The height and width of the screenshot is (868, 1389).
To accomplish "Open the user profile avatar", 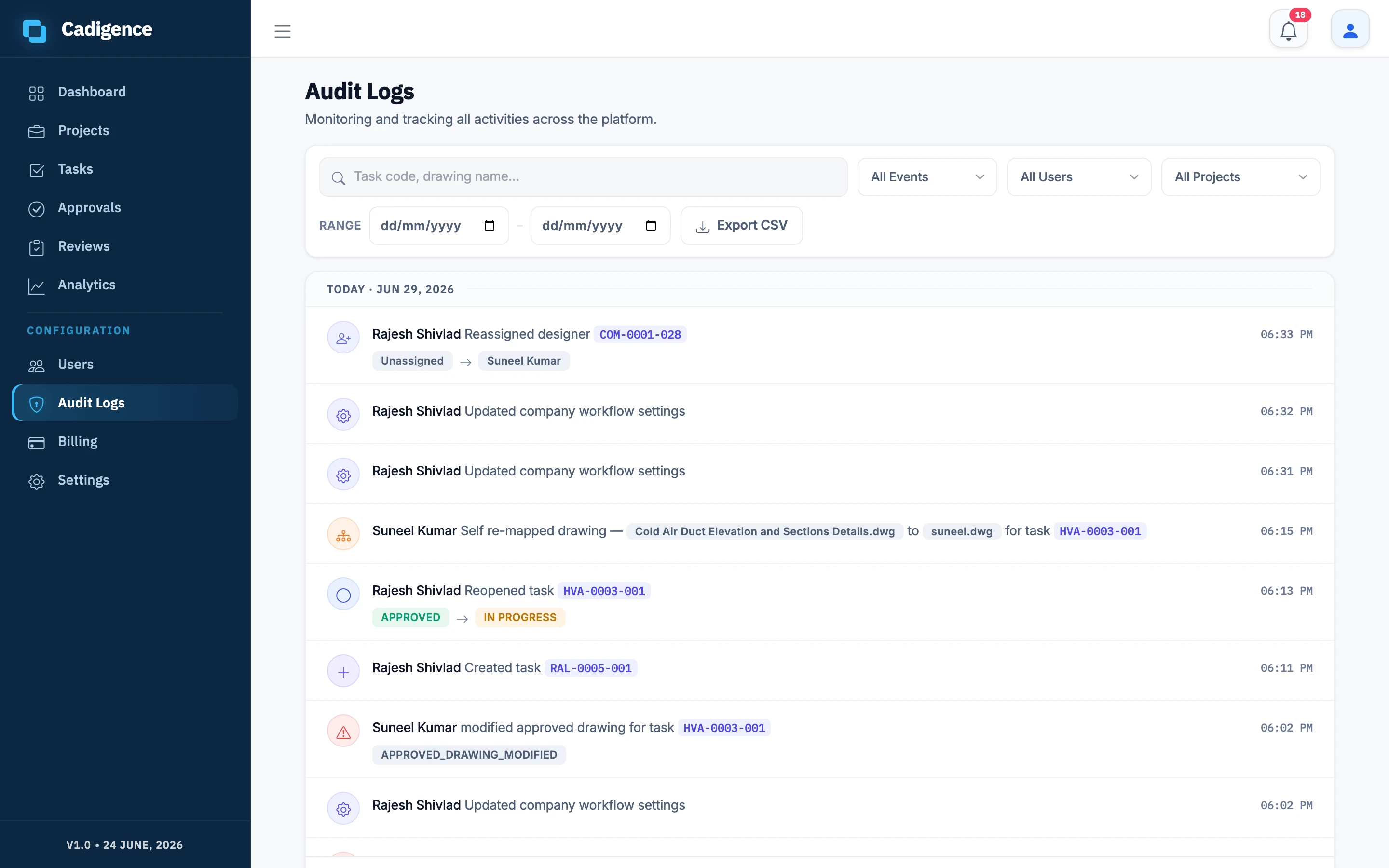I will (1350, 30).
